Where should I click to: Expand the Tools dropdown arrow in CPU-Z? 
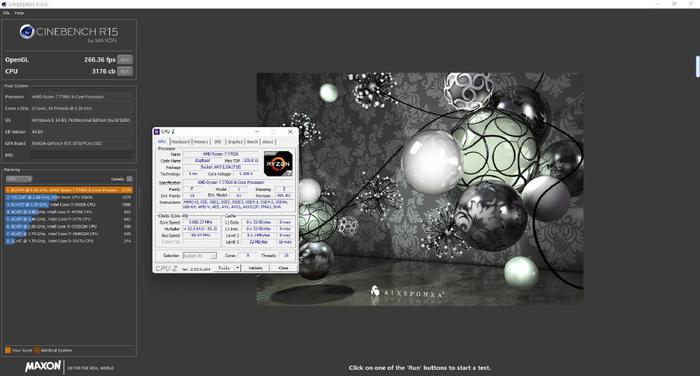[x=238, y=268]
